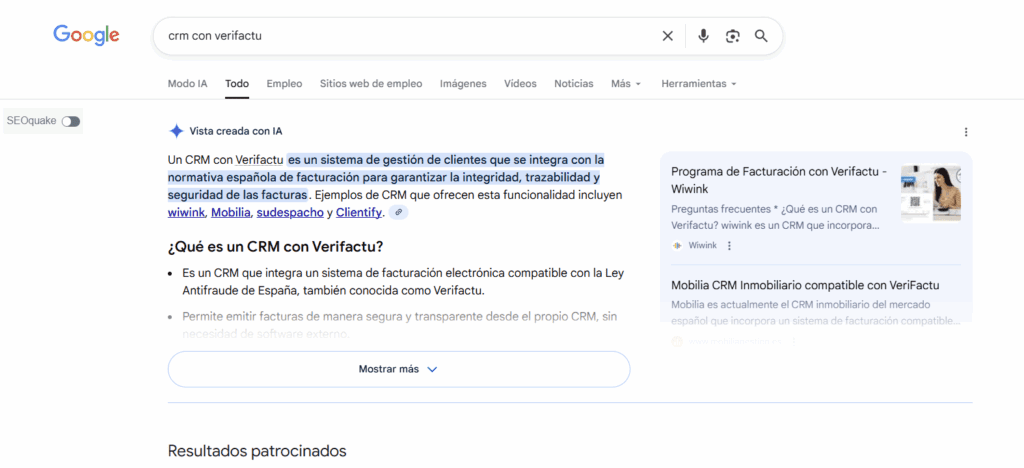Open Google Lens image search icon

(732, 36)
